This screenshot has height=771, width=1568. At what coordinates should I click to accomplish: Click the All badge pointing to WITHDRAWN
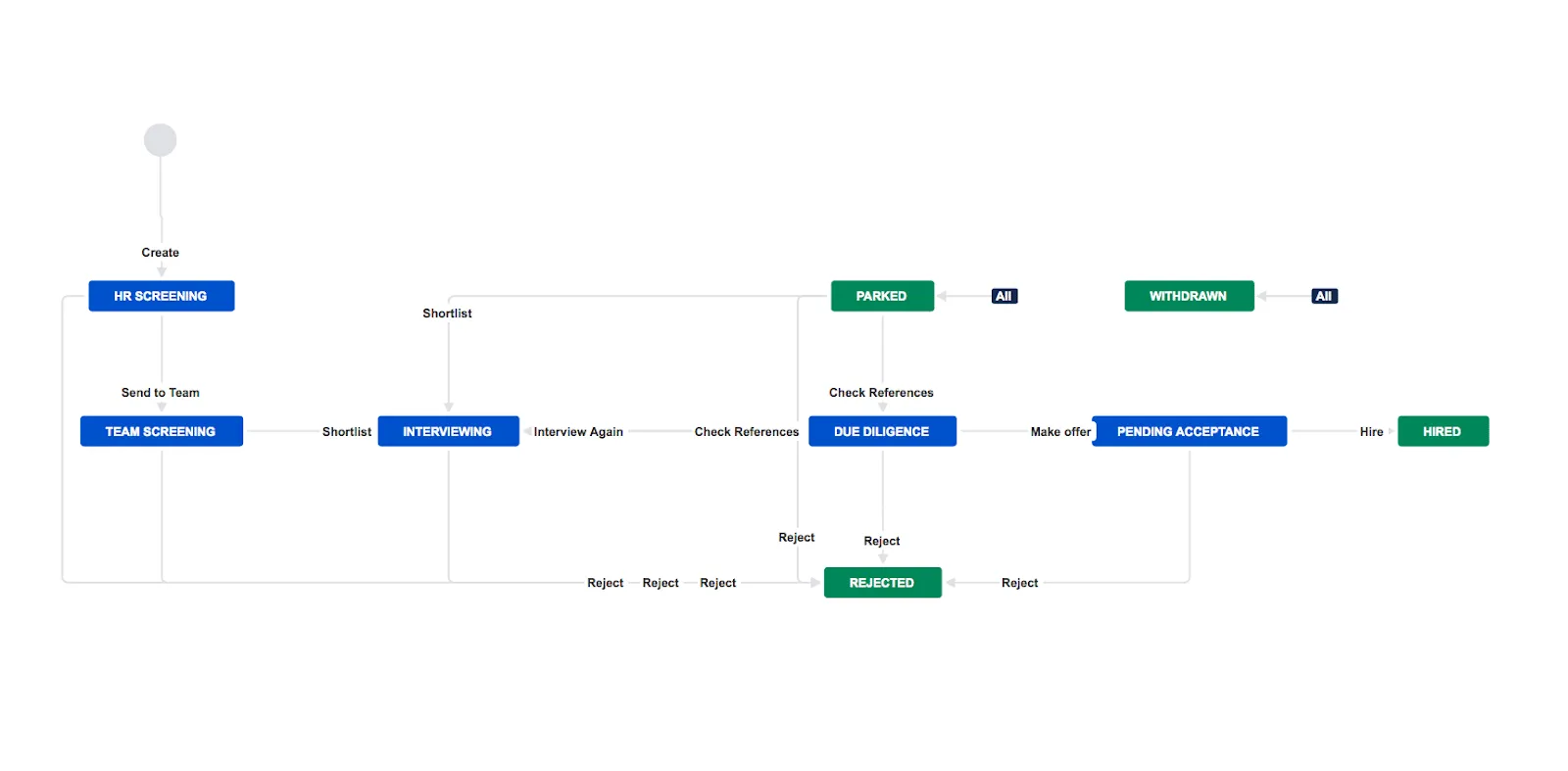[x=1323, y=296]
